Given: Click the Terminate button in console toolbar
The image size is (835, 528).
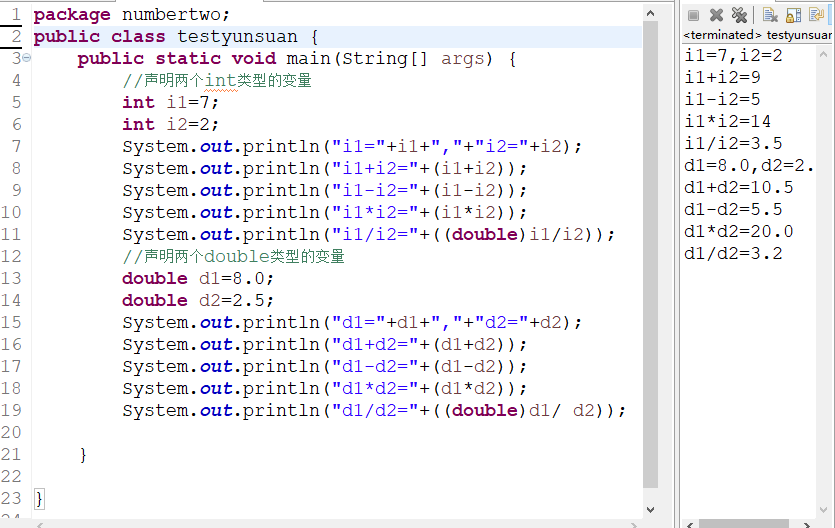Looking at the screenshot, I should pos(693,15).
